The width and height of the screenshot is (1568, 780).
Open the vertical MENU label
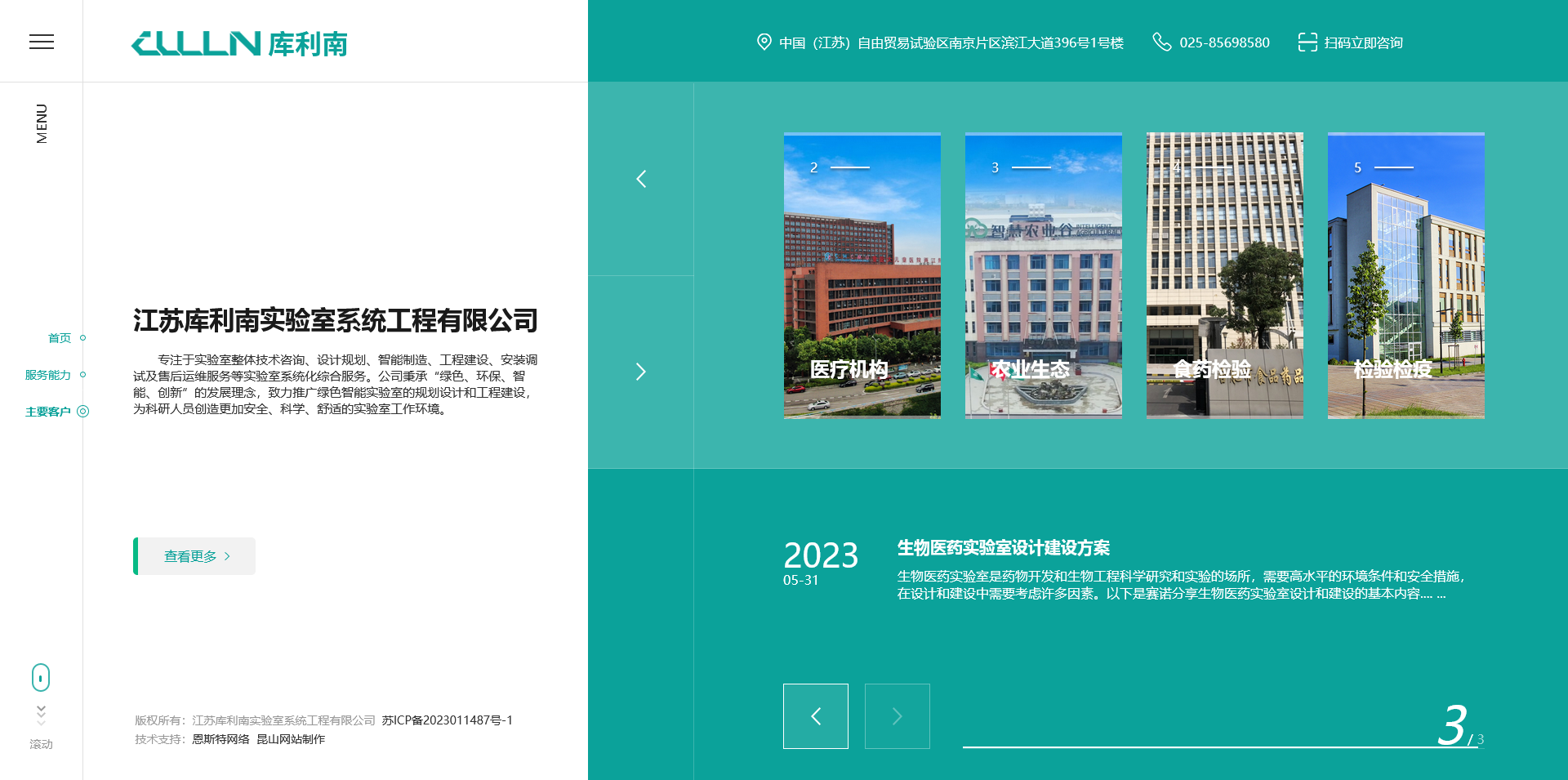[x=42, y=123]
